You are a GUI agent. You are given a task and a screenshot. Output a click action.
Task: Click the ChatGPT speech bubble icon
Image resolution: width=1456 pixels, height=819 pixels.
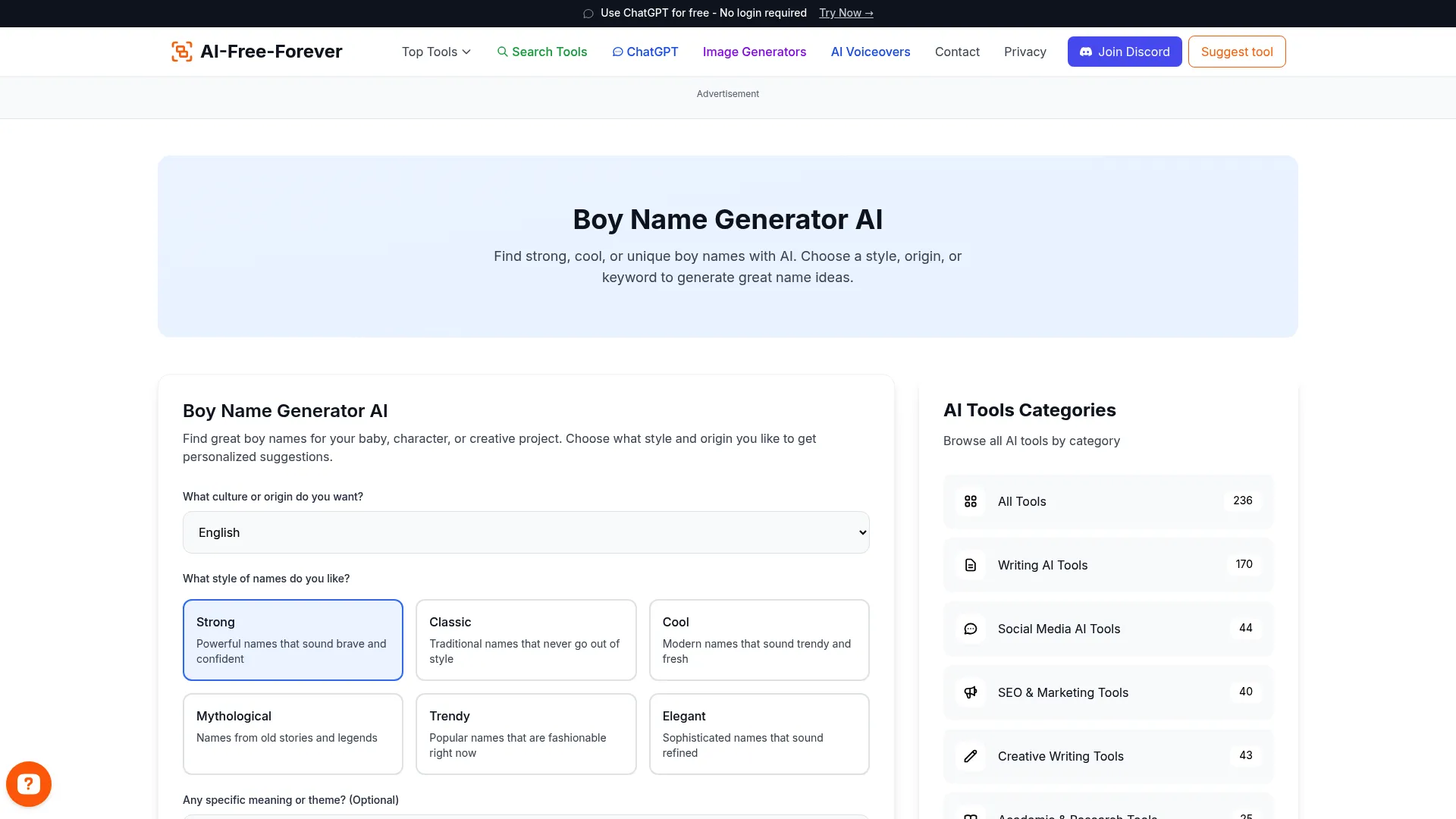[x=618, y=52]
